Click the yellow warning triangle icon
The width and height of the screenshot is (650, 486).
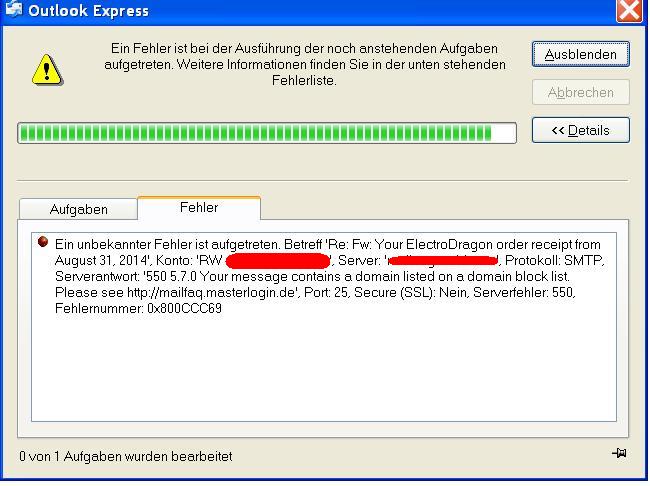click(x=47, y=70)
